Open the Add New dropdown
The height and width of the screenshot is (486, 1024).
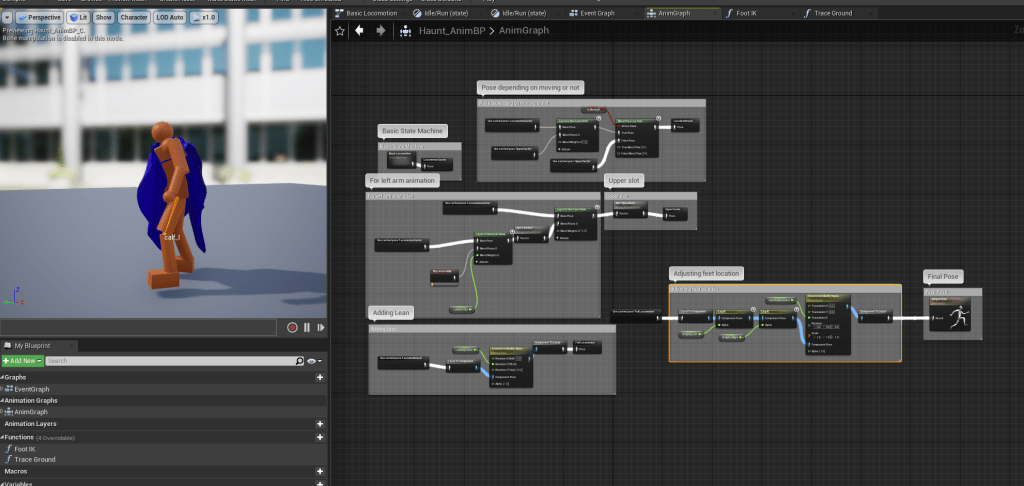22,360
